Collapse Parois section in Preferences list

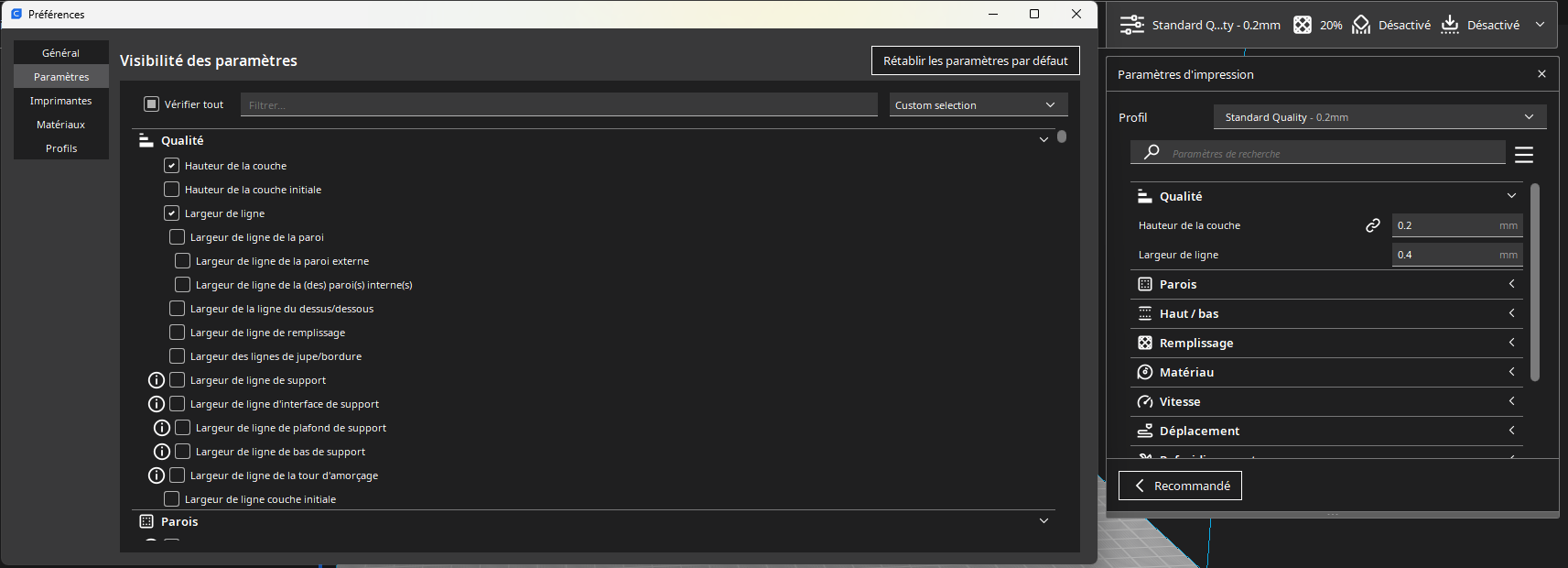coord(1044,521)
